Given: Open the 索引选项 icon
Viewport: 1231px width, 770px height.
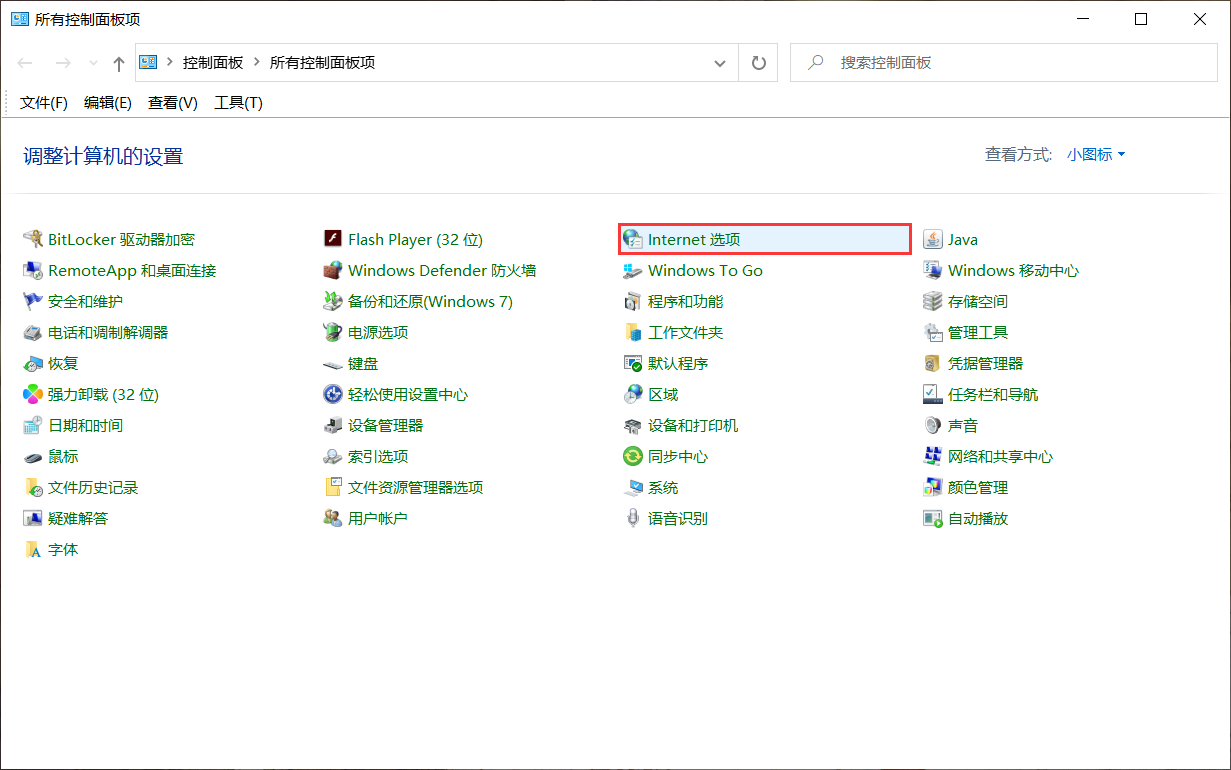Looking at the screenshot, I should pyautogui.click(x=333, y=456).
